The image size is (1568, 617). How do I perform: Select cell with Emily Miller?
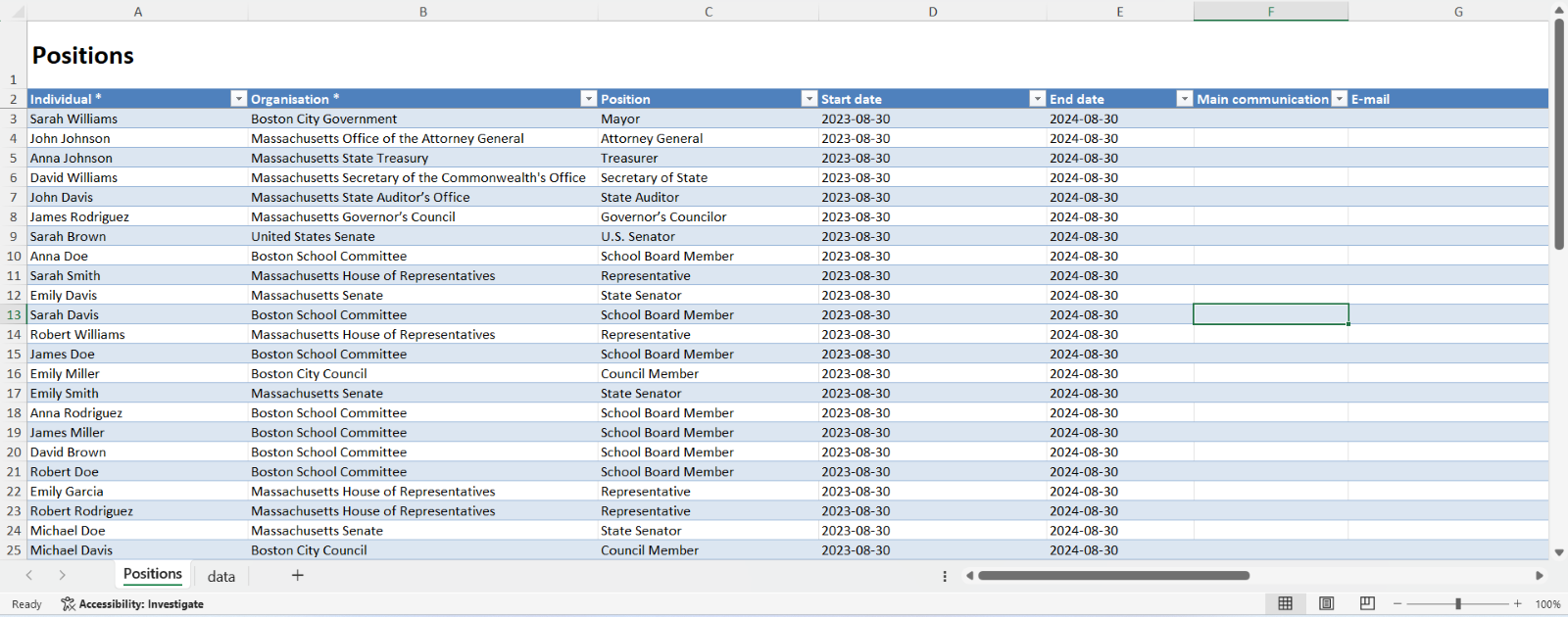click(137, 373)
